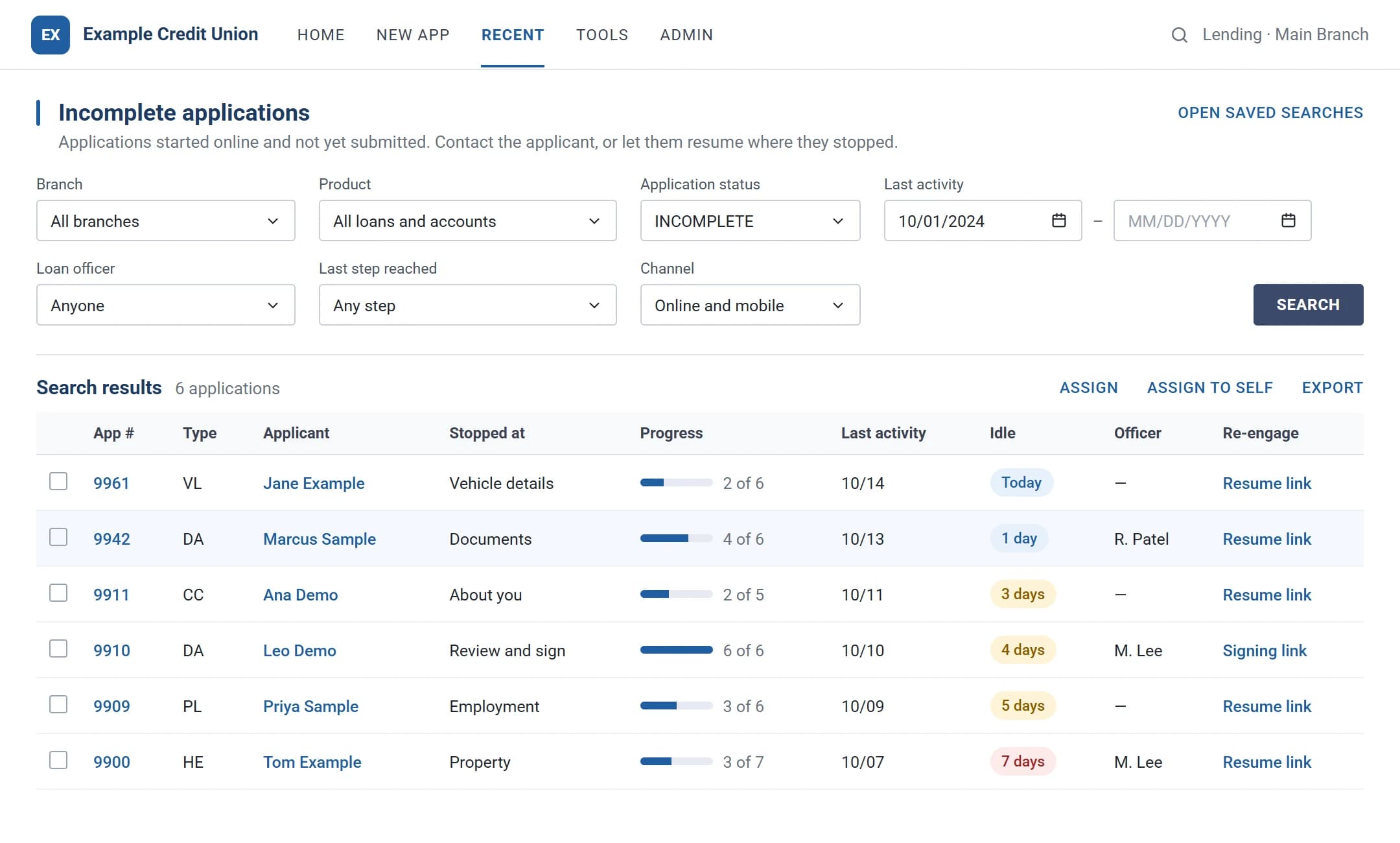Screen dimensions: 1400x843
Task: Open application number 9942
Action: pos(111,539)
